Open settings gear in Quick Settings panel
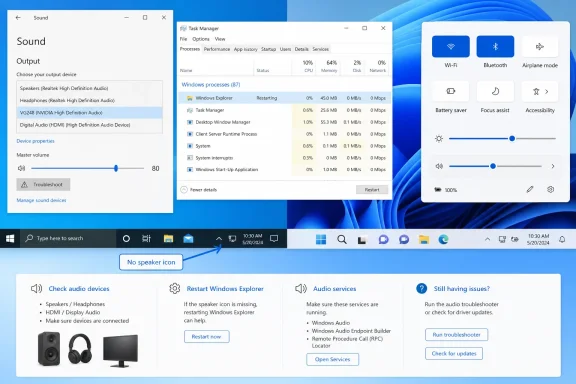 coord(550,190)
